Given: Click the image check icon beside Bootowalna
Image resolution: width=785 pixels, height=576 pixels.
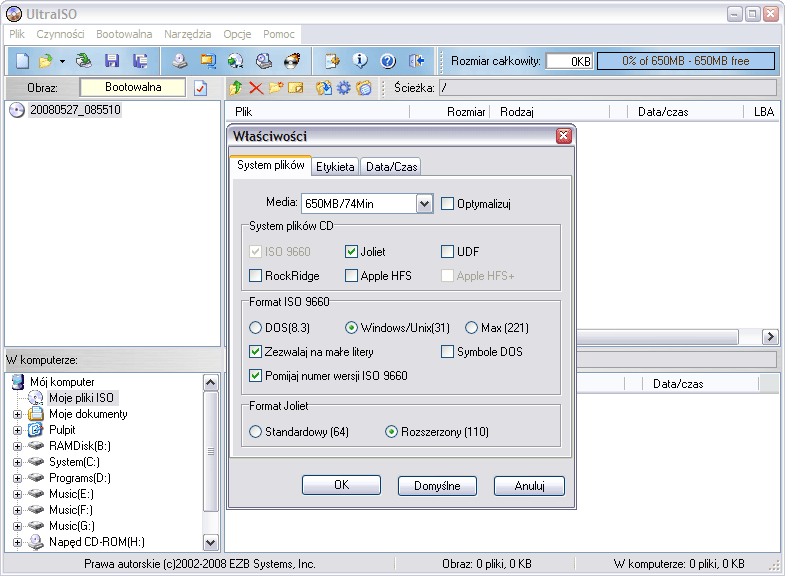Looking at the screenshot, I should click(200, 88).
